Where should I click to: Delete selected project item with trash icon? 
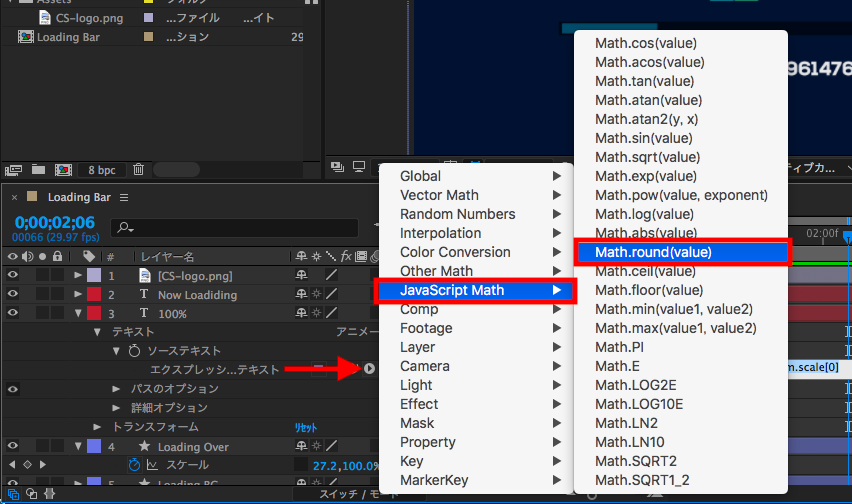tap(139, 169)
